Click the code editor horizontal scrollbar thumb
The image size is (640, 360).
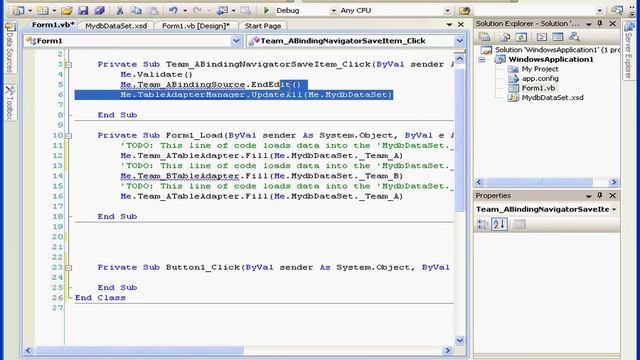(x=139, y=351)
